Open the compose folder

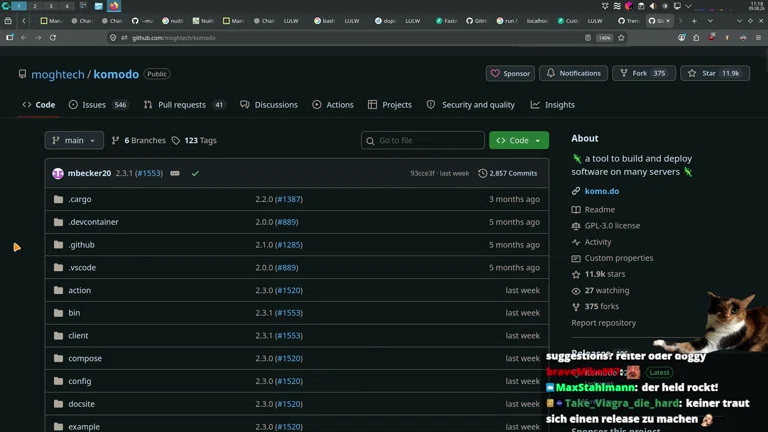85,359
